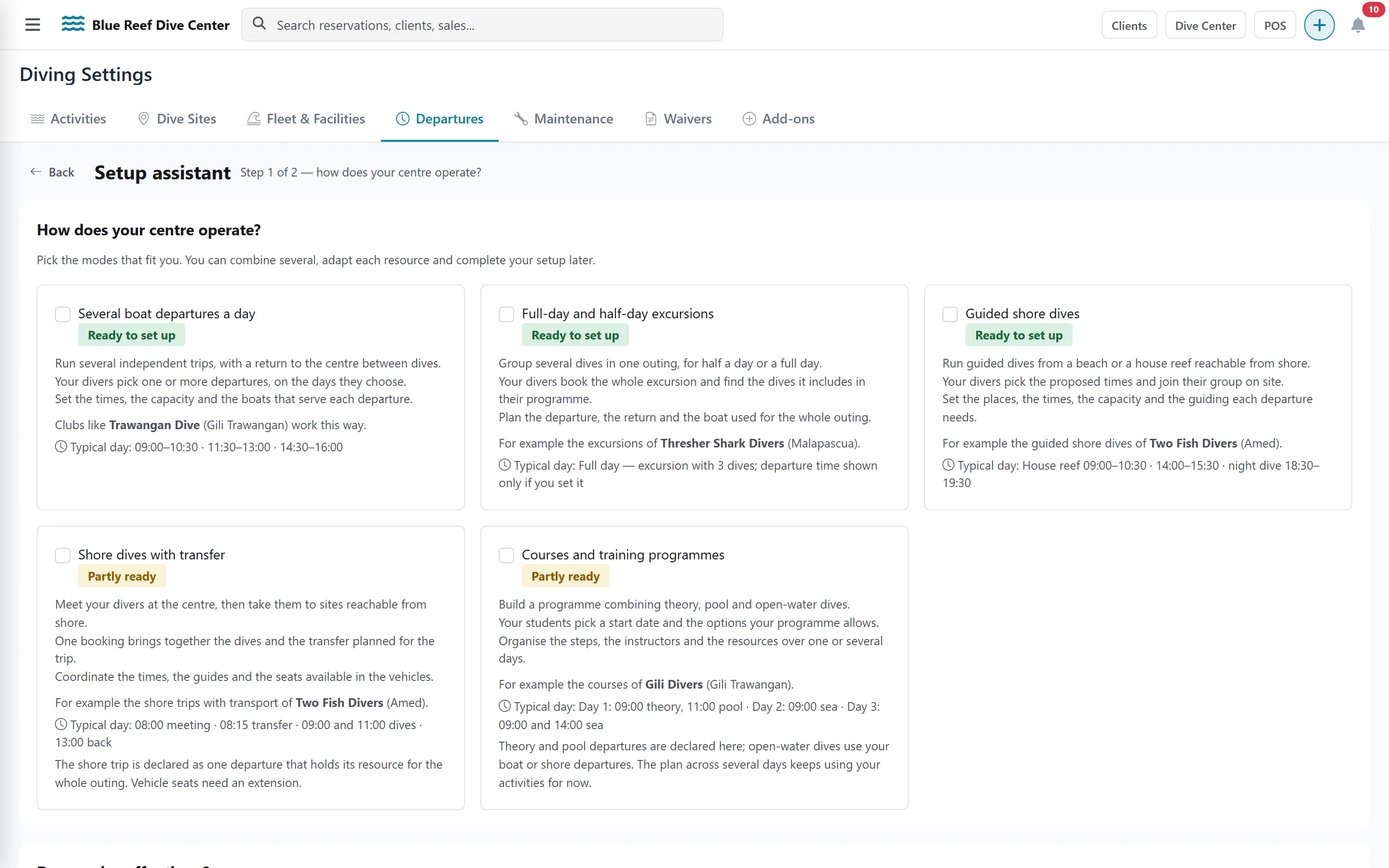Click the Blue Reef wave logo
The width and height of the screenshot is (1389, 868).
(x=73, y=24)
